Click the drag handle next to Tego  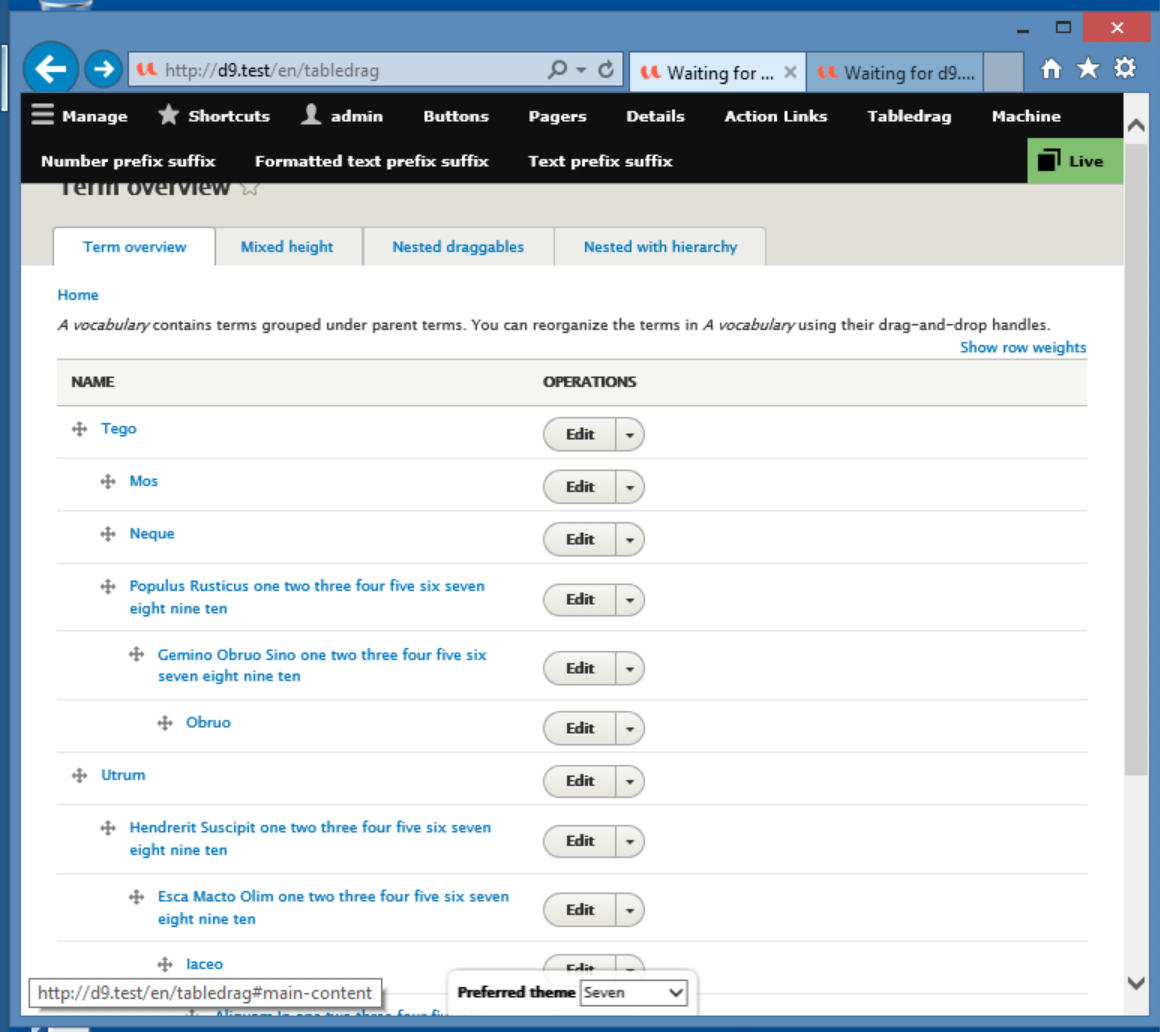pyautogui.click(x=79, y=429)
